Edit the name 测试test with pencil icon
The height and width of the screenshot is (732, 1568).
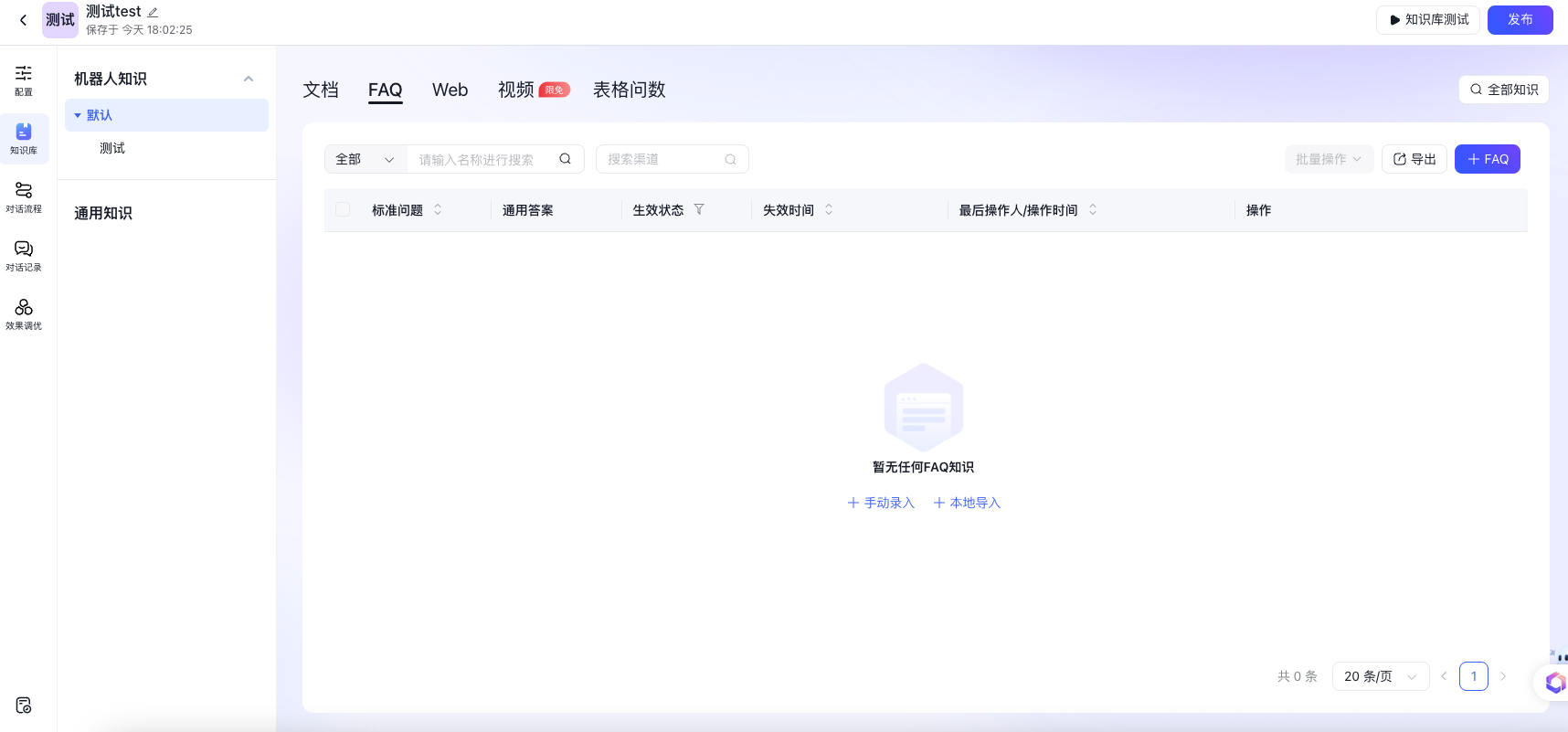153,13
